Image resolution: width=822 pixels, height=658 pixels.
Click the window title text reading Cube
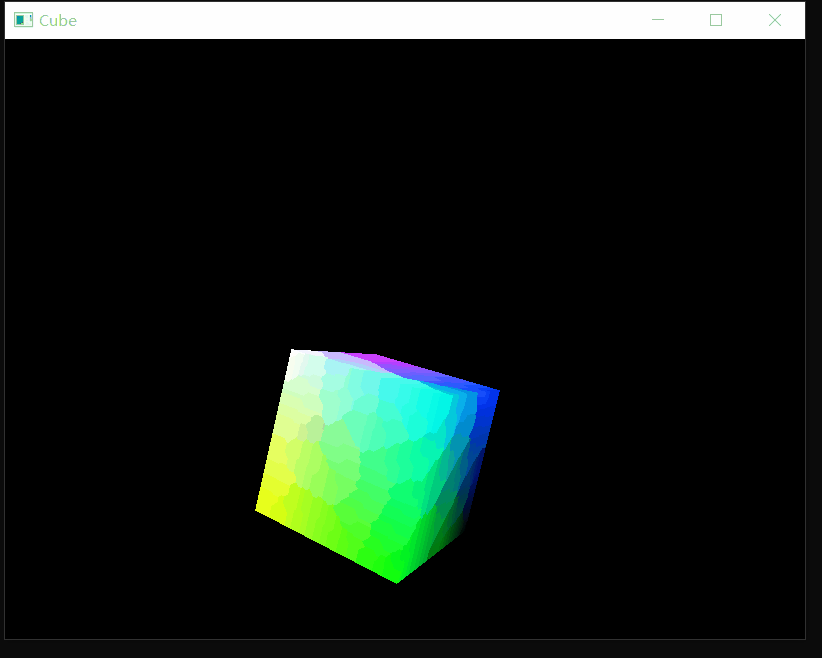(60, 20)
